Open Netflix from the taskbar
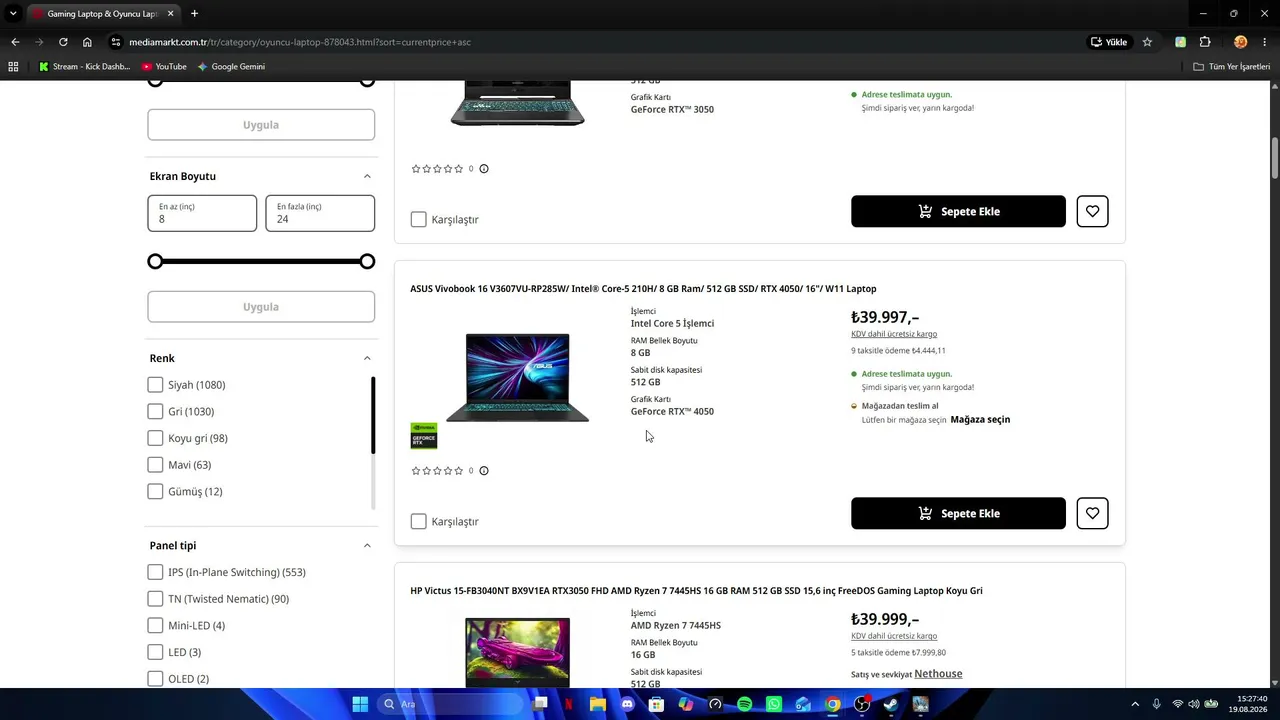The height and width of the screenshot is (720, 1280). click(x=569, y=704)
